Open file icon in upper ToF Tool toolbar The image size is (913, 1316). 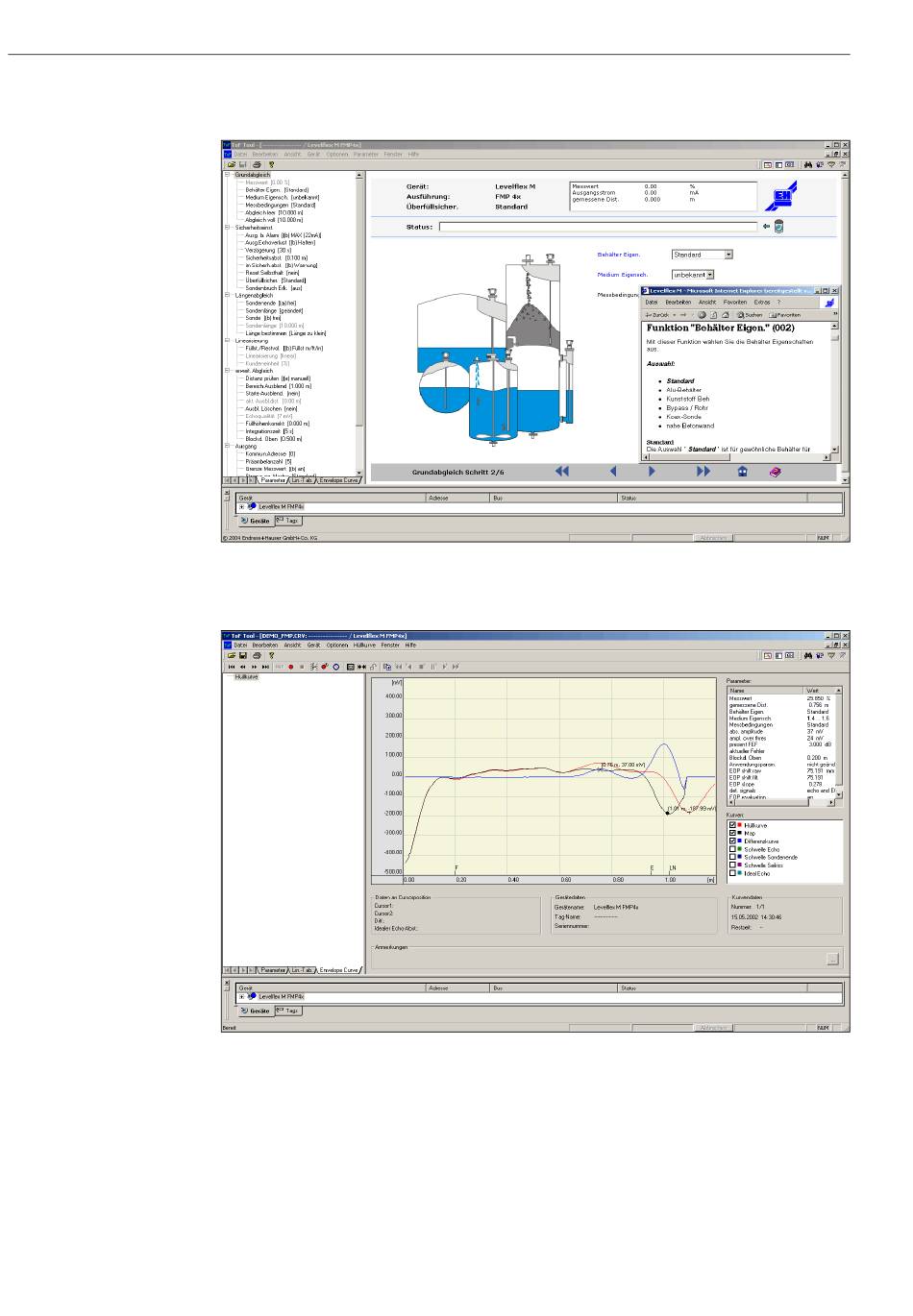point(232,164)
